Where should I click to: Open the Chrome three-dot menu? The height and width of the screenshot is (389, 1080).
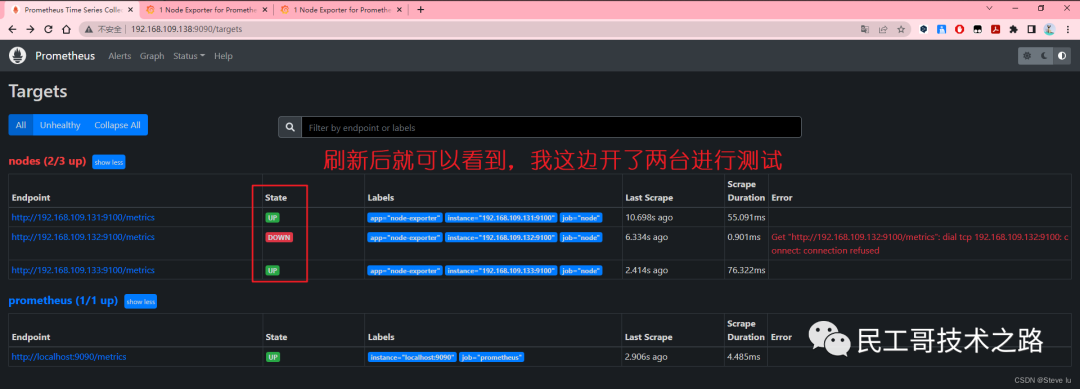1067,30
